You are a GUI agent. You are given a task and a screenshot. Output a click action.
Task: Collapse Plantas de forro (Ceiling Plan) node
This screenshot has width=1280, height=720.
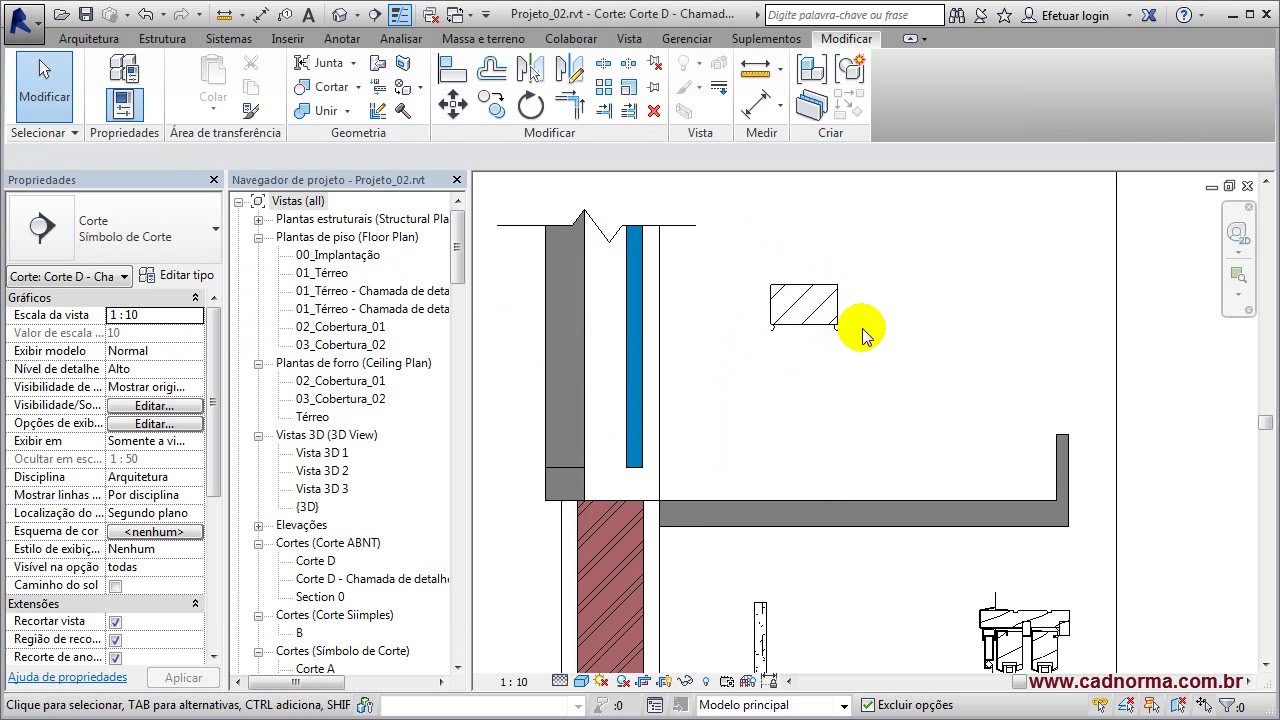[258, 363]
